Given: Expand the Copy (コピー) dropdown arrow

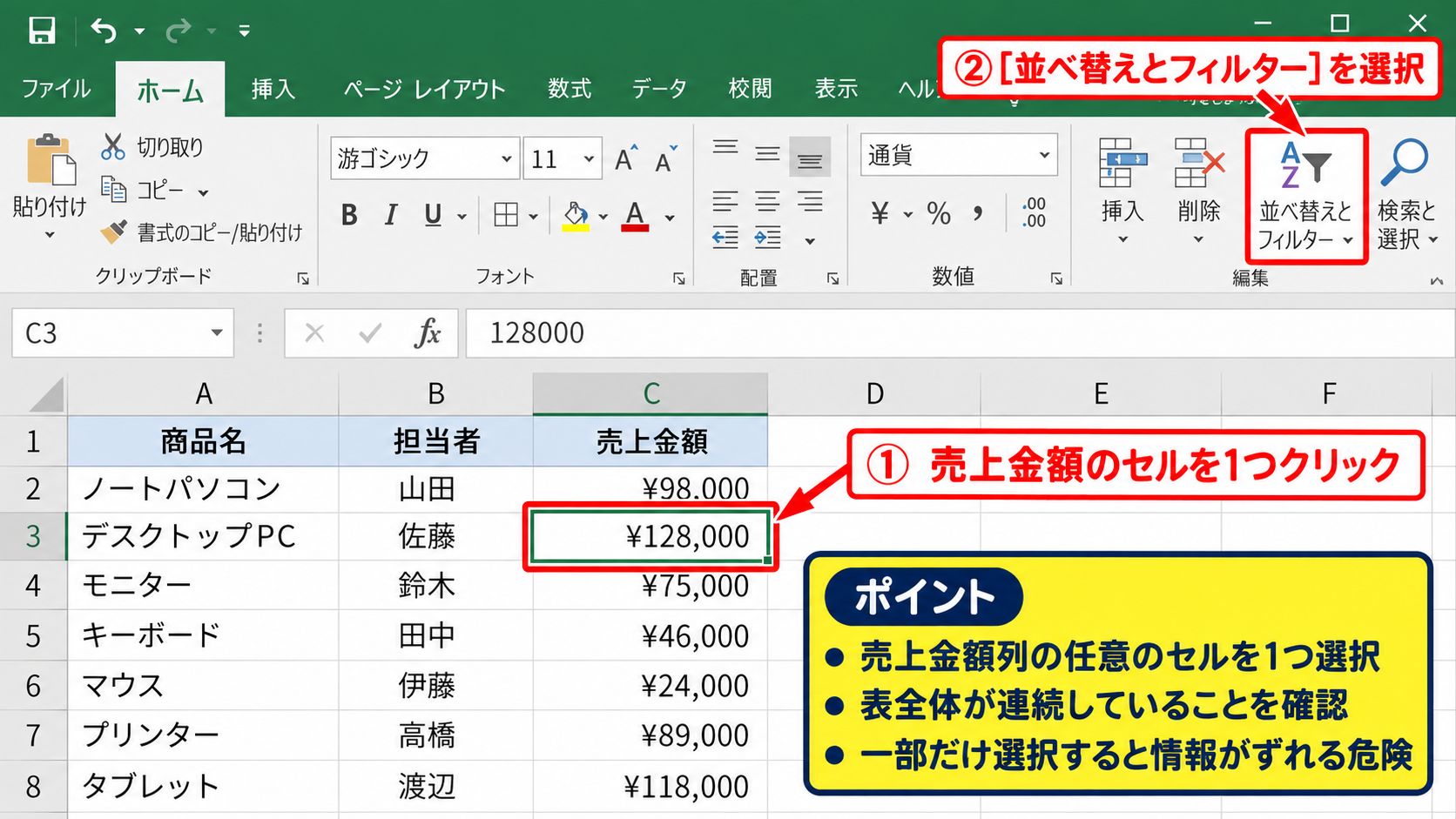Looking at the screenshot, I should pyautogui.click(x=203, y=192).
